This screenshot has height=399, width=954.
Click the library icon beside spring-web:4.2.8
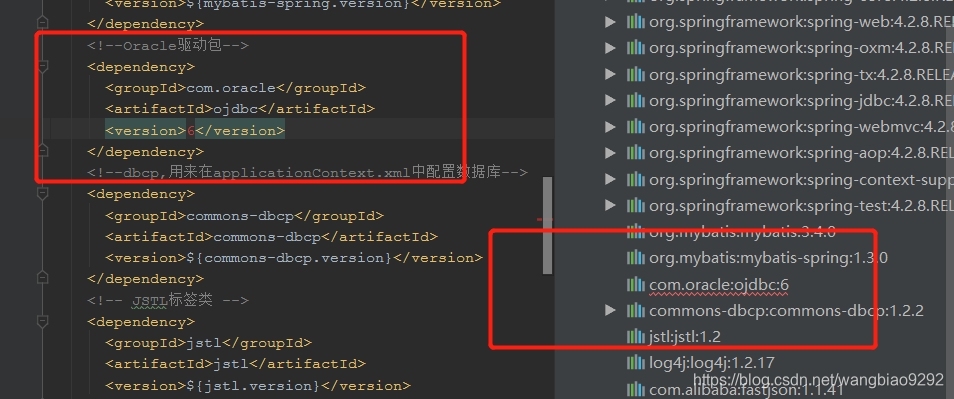click(x=635, y=23)
